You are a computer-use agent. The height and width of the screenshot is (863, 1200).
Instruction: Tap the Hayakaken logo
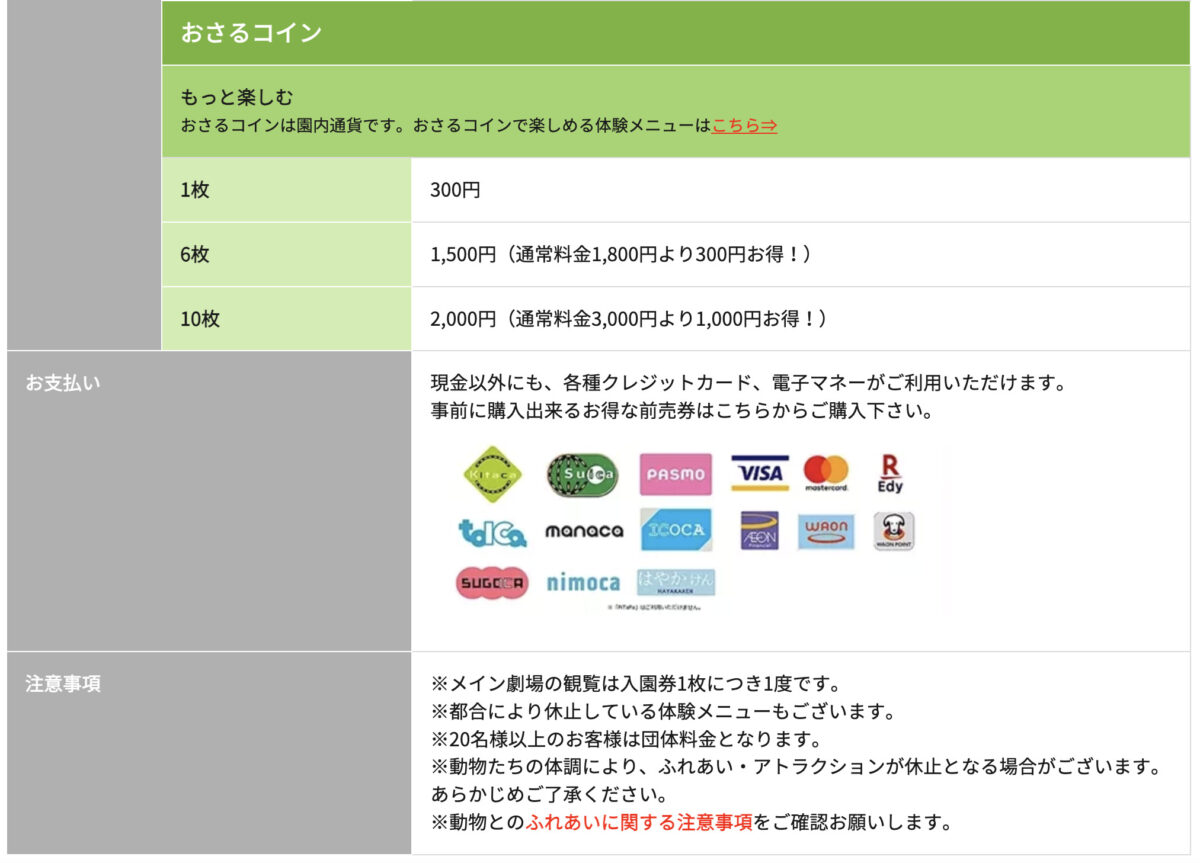tap(676, 583)
